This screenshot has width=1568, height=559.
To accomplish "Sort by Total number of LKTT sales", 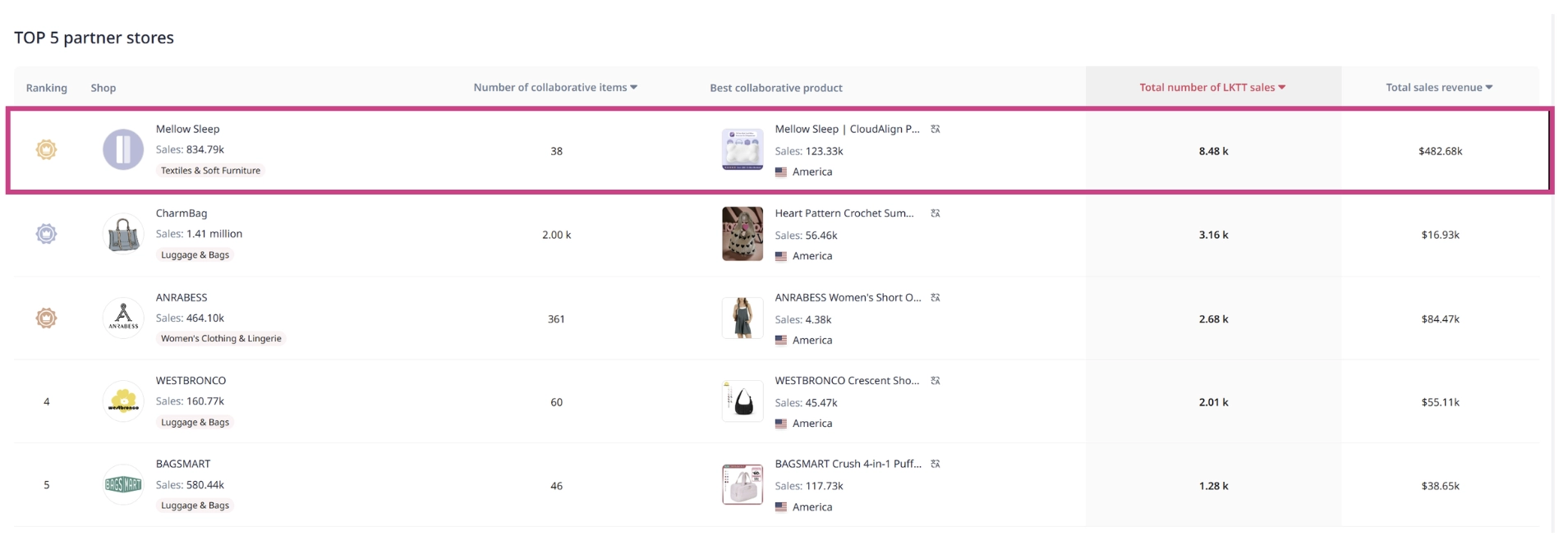I will 1212,87.
